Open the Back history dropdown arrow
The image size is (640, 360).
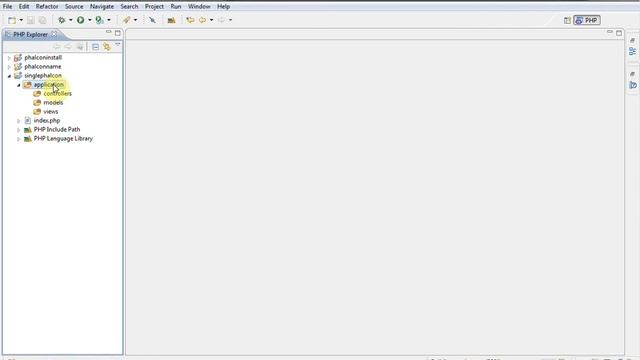pyautogui.click(x=211, y=20)
